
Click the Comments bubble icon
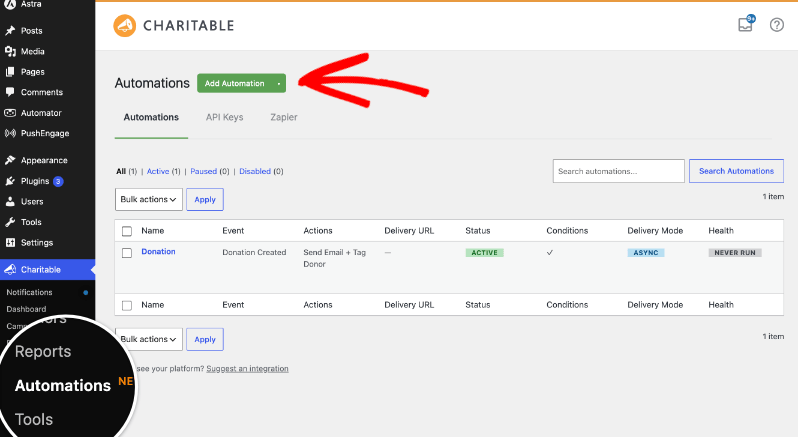click(10, 92)
